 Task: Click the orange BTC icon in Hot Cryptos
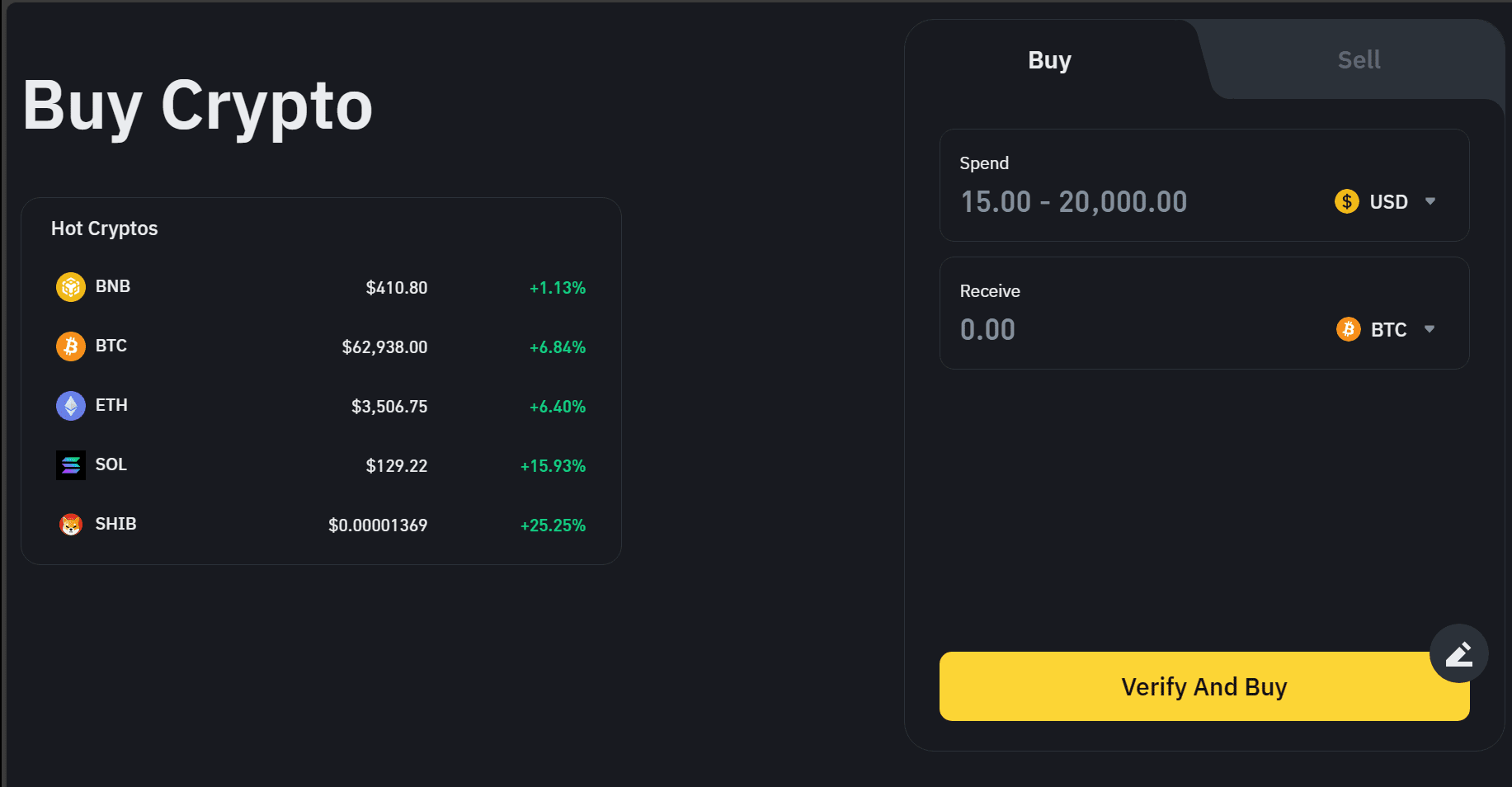tap(71, 346)
